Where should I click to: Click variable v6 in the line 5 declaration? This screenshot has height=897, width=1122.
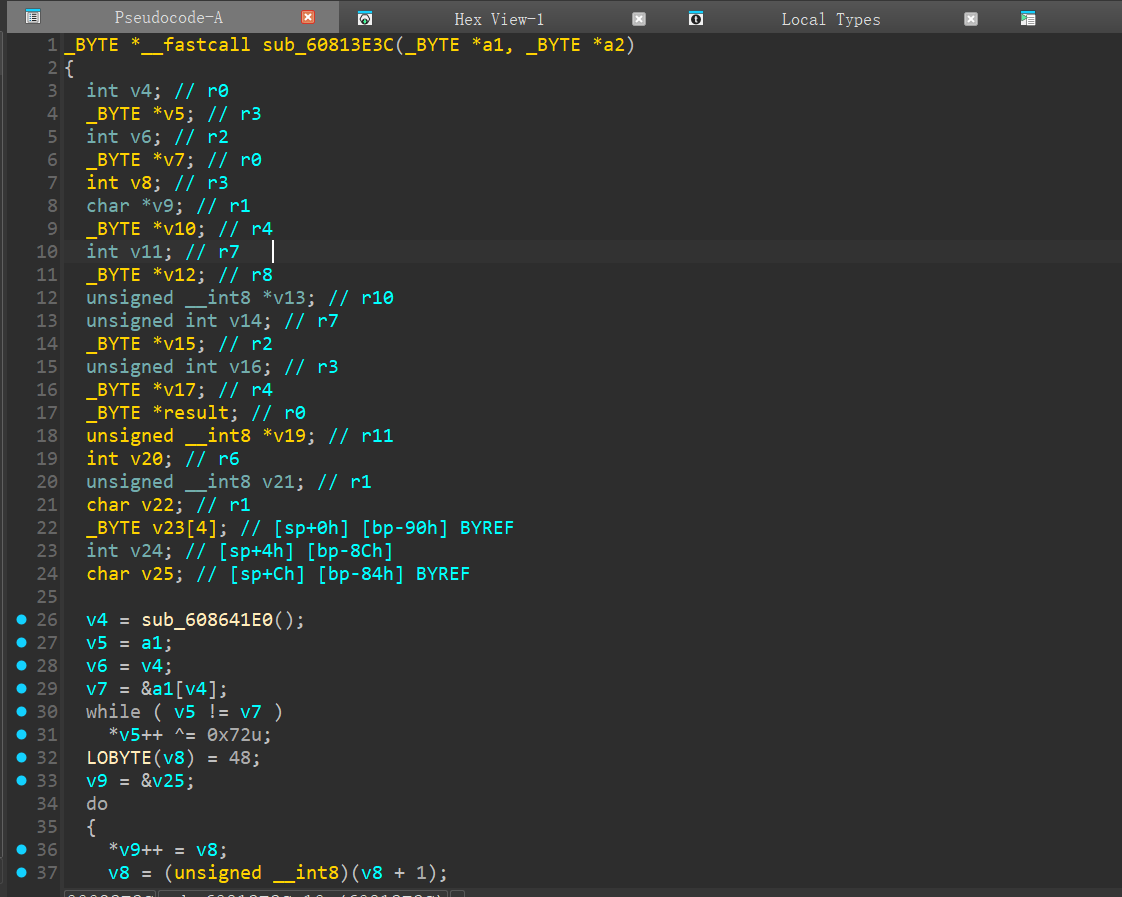141,137
